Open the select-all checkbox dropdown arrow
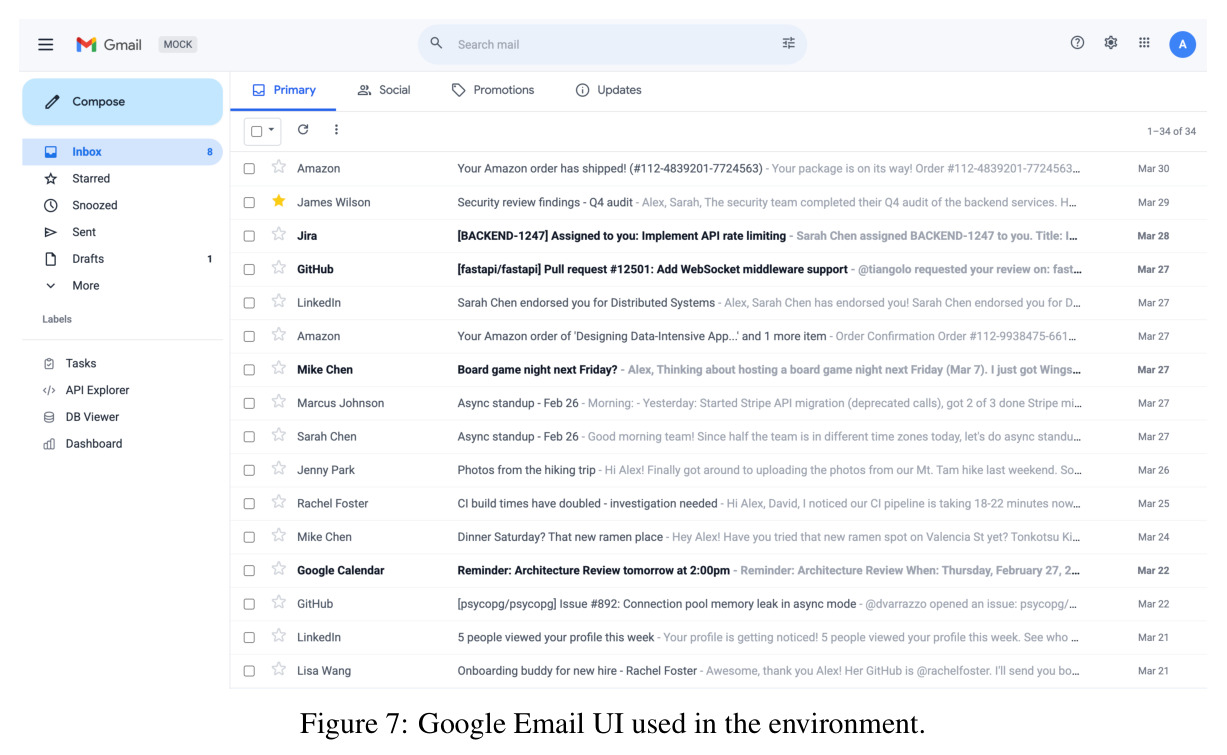 pos(271,130)
